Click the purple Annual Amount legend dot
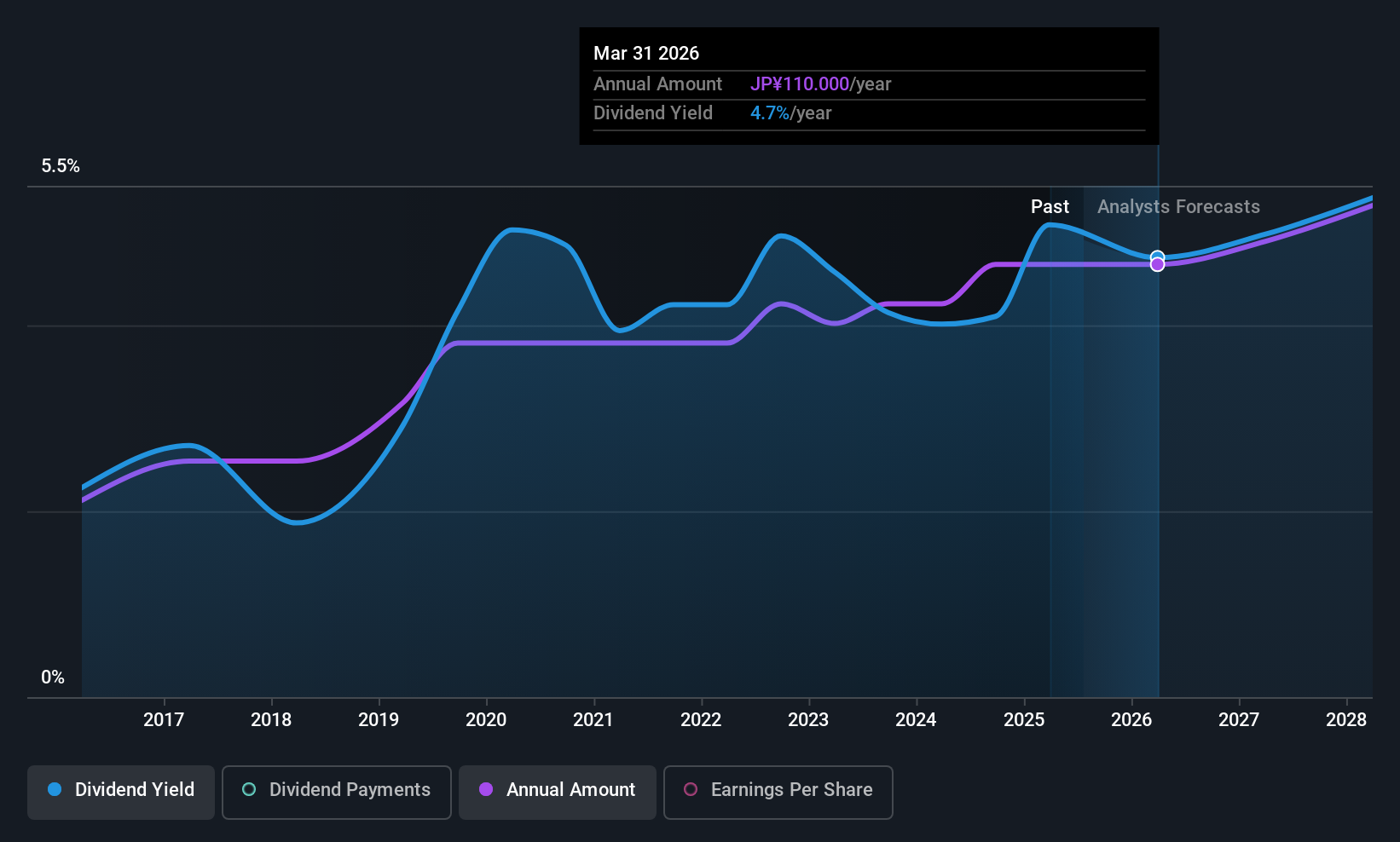This screenshot has width=1400, height=842. (x=486, y=789)
